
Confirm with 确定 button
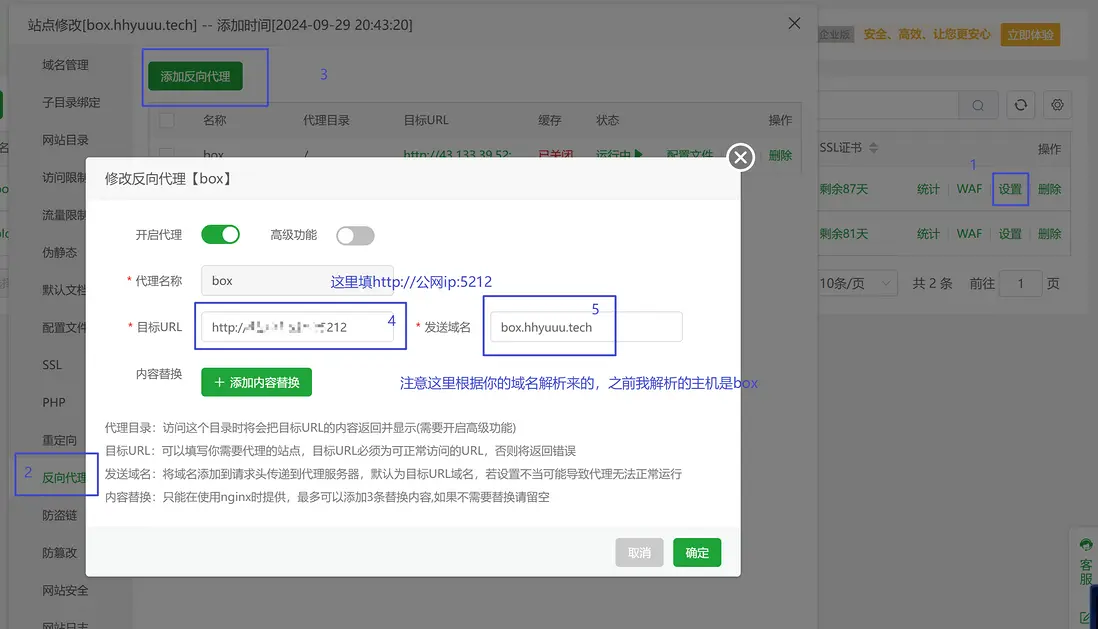click(x=697, y=553)
